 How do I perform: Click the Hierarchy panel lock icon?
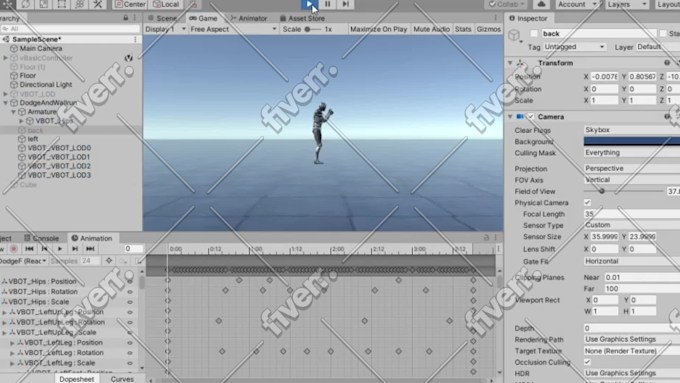point(126,18)
